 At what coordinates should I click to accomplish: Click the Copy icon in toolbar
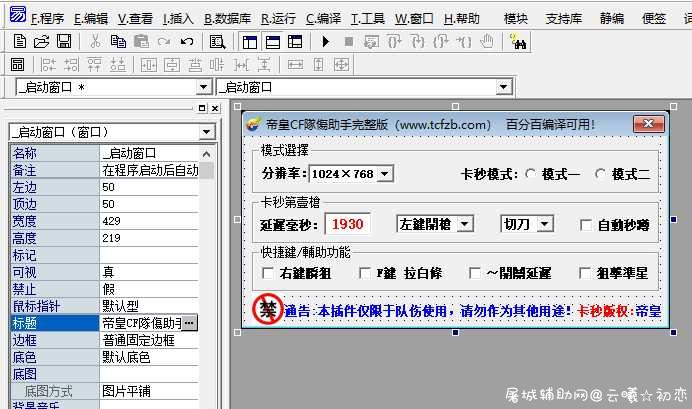(118, 41)
